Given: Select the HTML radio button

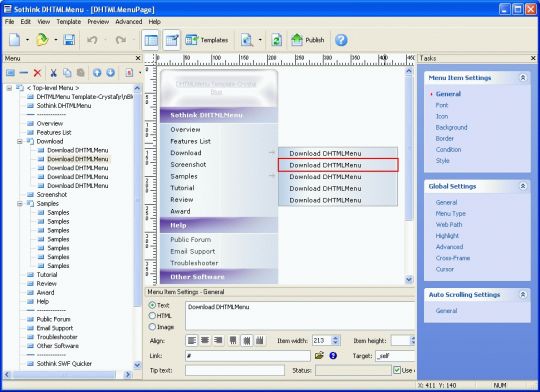Looking at the screenshot, I should tap(152, 316).
